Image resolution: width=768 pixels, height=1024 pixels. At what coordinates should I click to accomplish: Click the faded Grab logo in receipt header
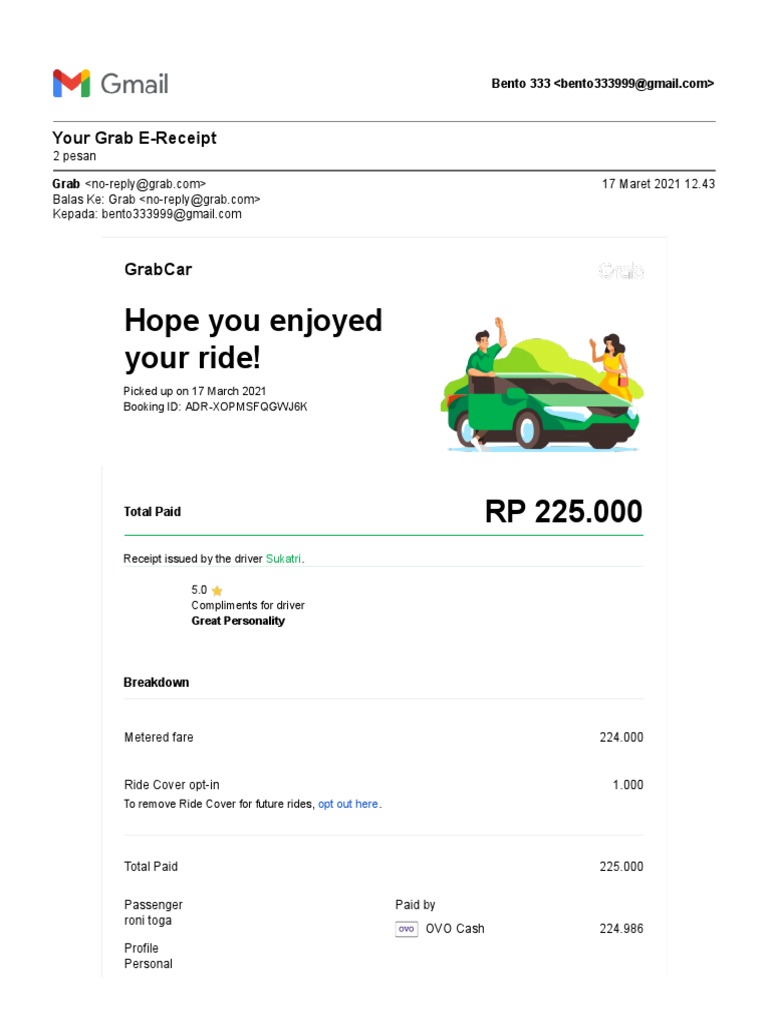(620, 270)
